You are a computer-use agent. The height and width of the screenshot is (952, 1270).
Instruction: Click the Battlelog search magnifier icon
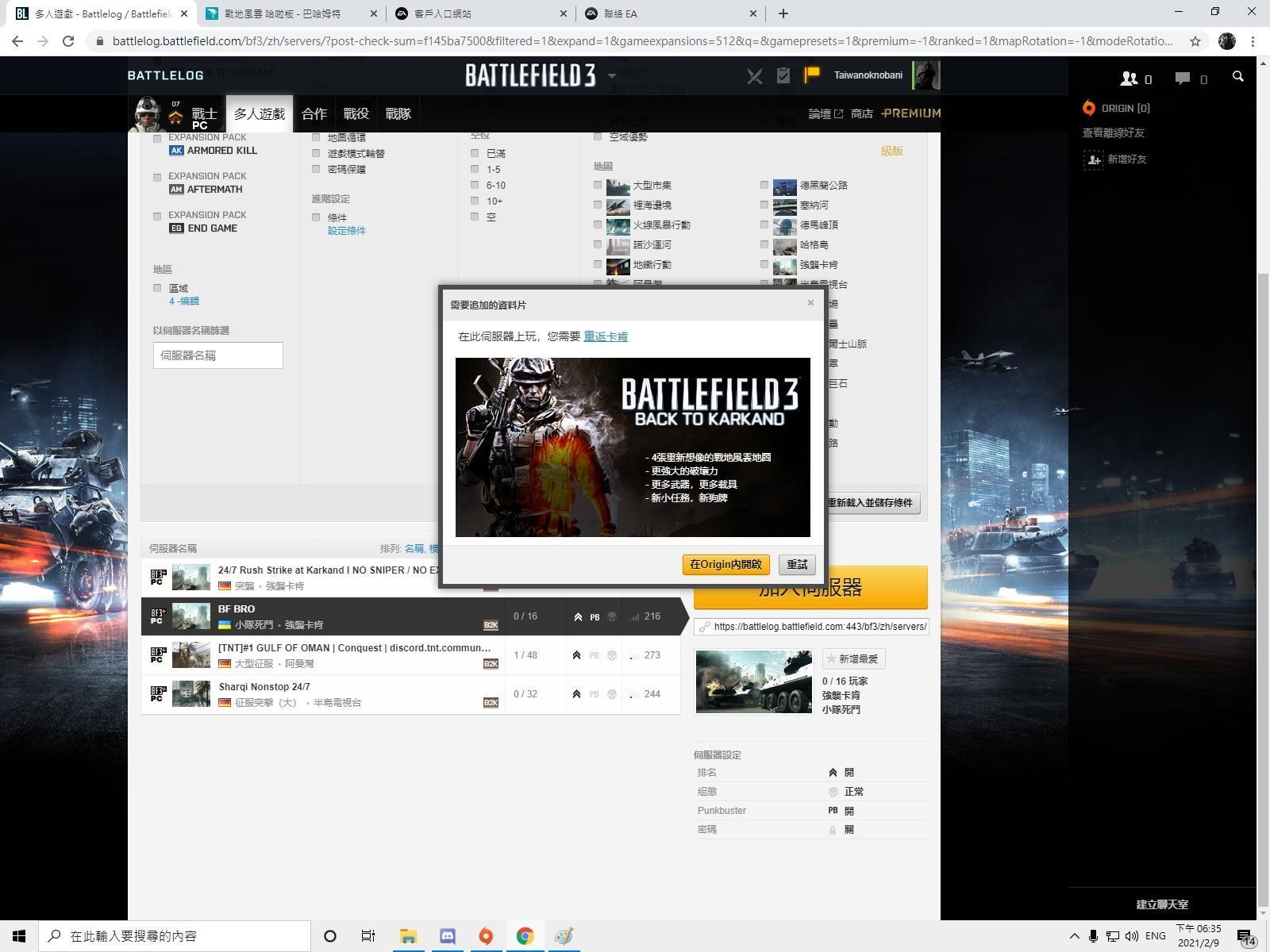pyautogui.click(x=1237, y=76)
